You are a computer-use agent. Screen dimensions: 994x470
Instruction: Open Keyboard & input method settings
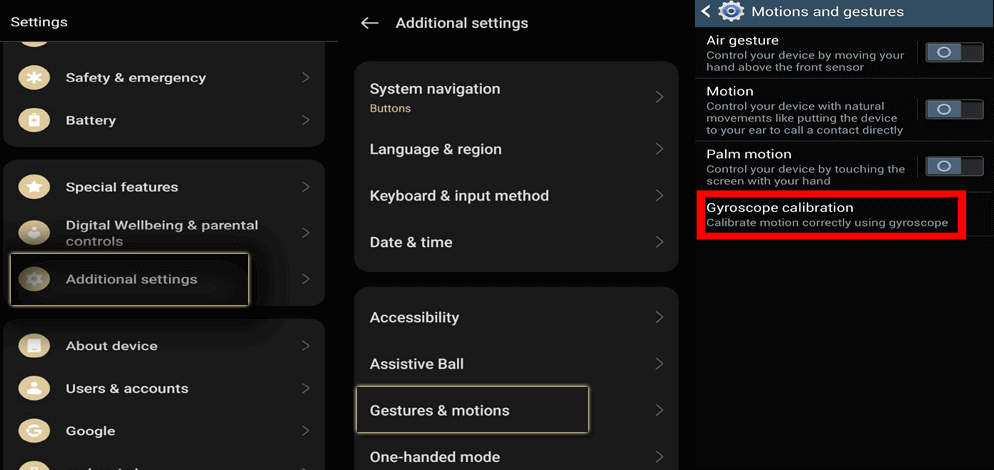pyautogui.click(x=459, y=196)
